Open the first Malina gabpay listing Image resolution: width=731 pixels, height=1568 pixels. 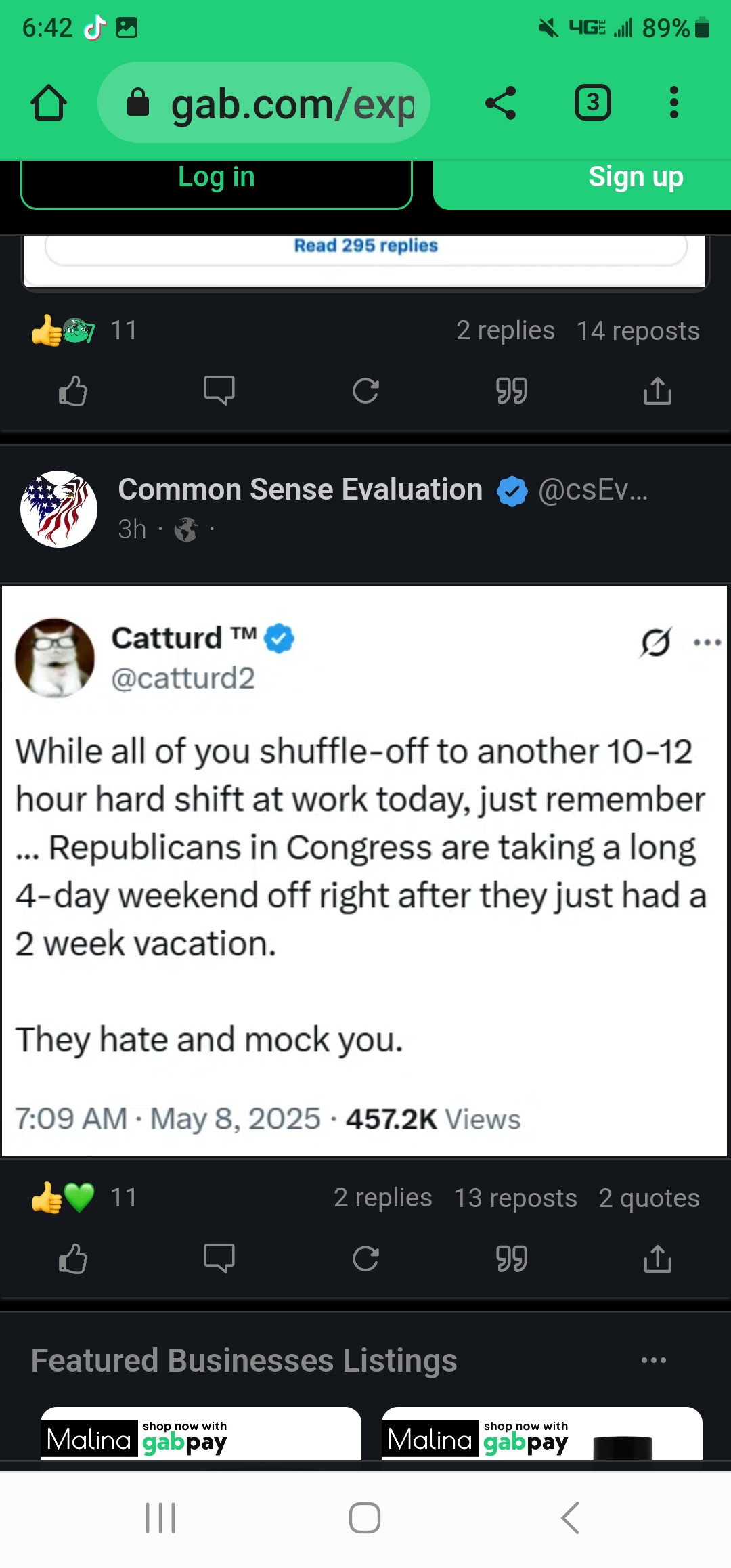(x=201, y=1434)
